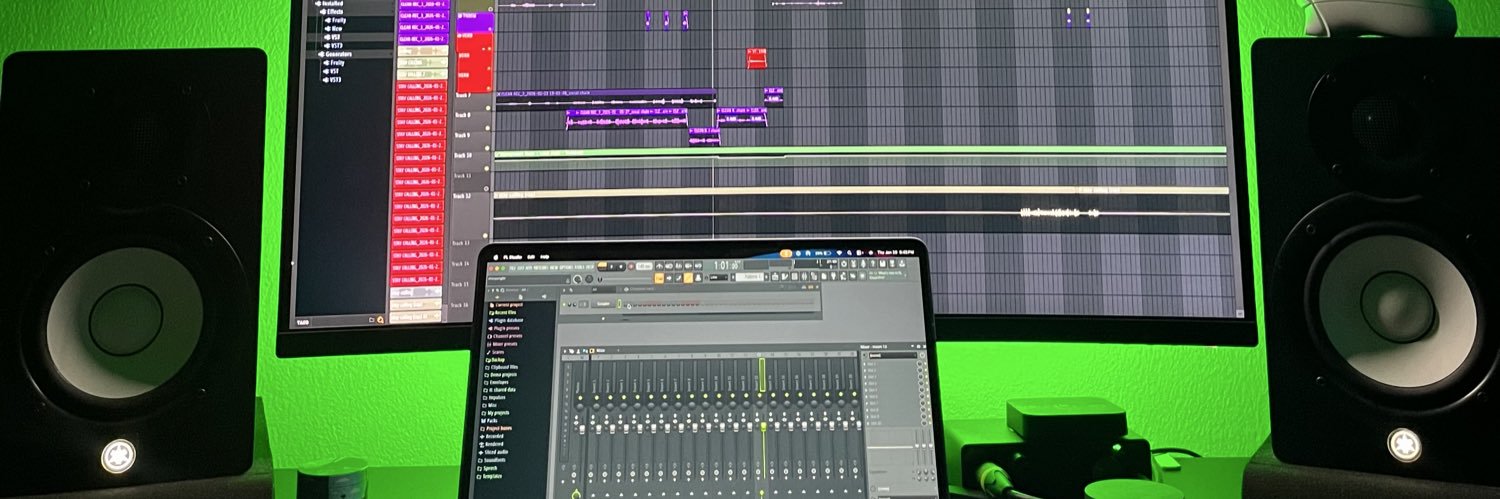Click the hint bar input field
Viewport: 1500px width, 499px height.
coord(529,279)
